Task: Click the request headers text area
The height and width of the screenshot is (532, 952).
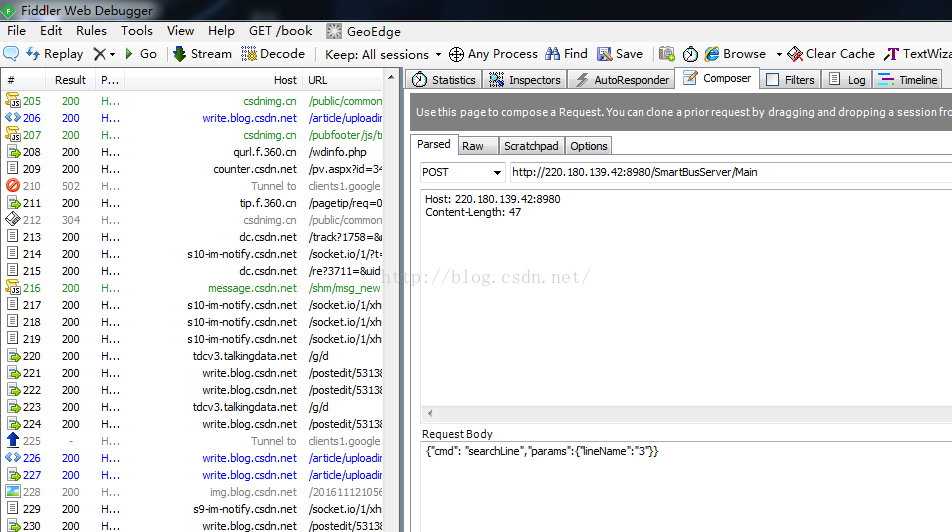Action: (x=686, y=298)
